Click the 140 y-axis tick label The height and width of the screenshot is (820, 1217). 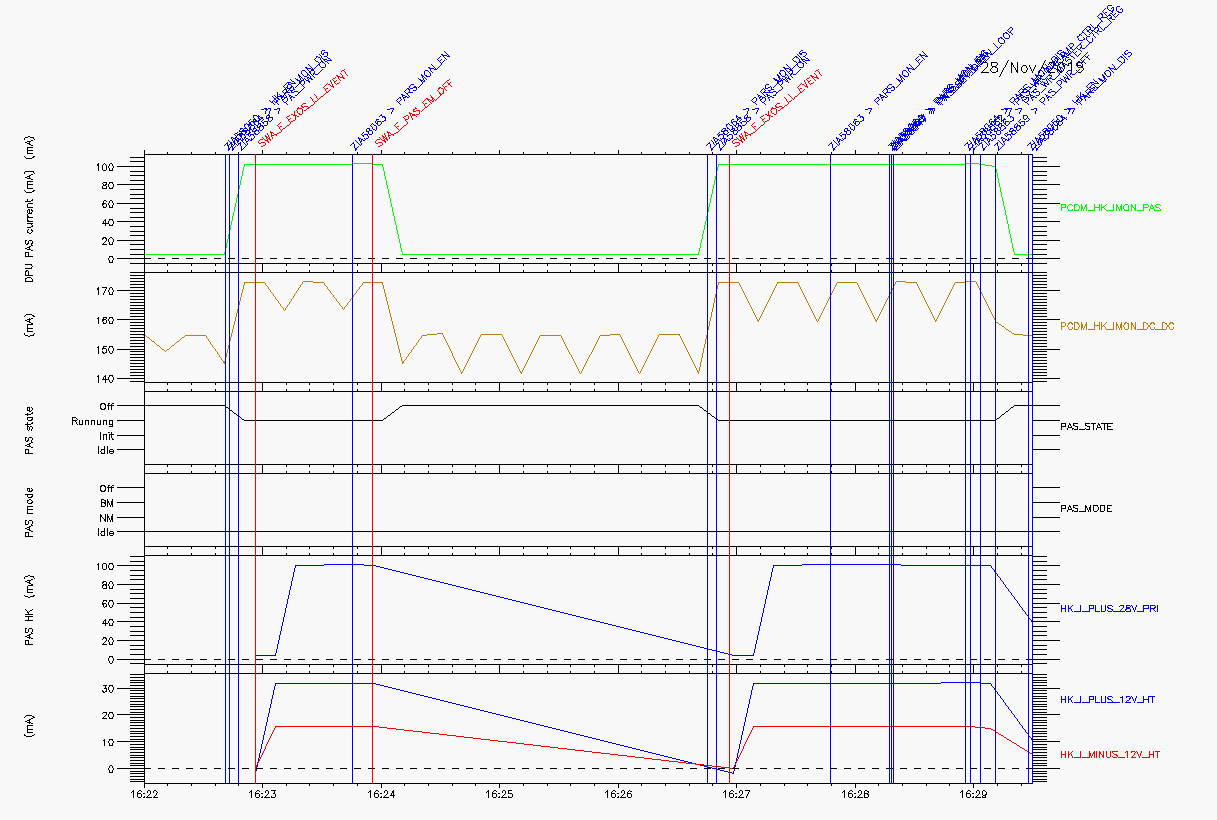click(105, 379)
